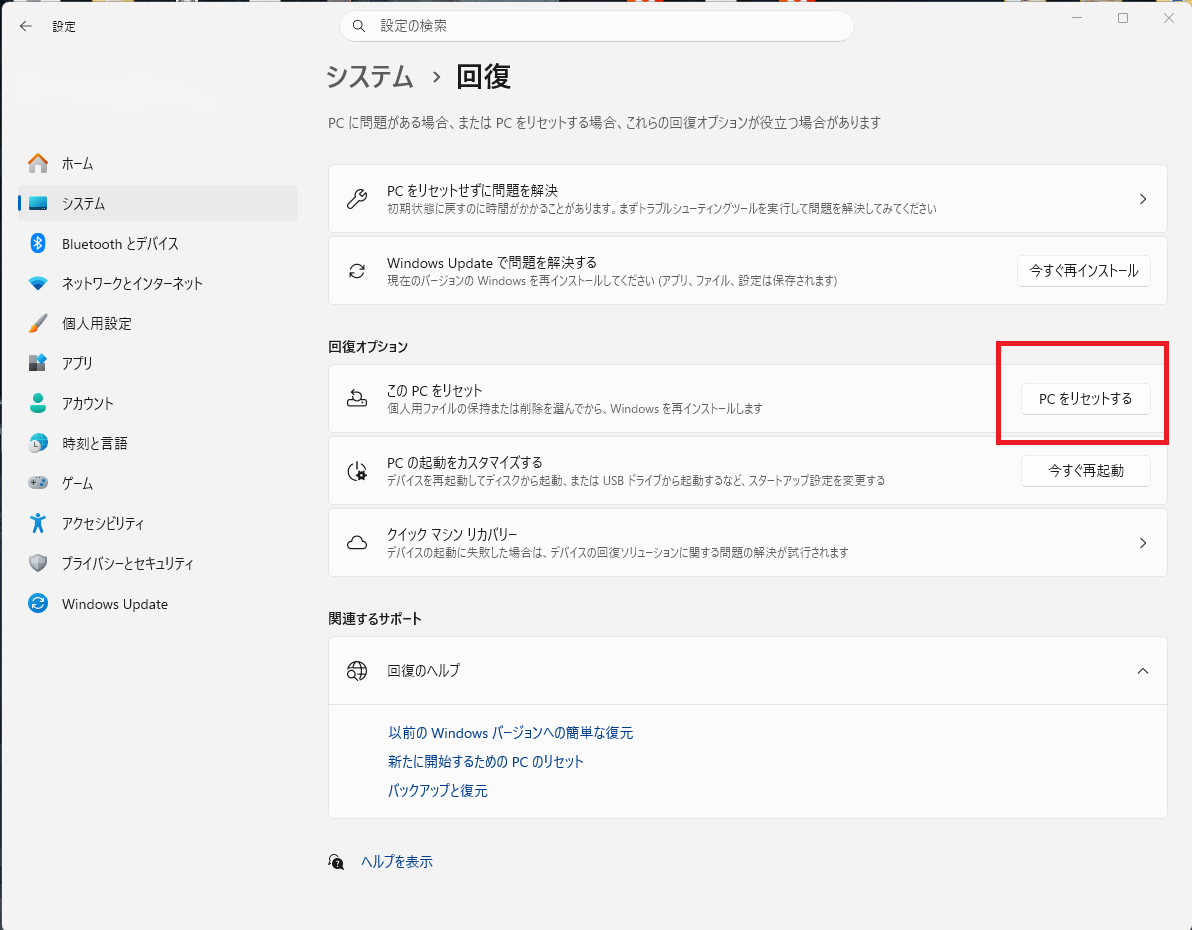Click the game controller icon
Screen dimensions: 1192x930
[38, 483]
